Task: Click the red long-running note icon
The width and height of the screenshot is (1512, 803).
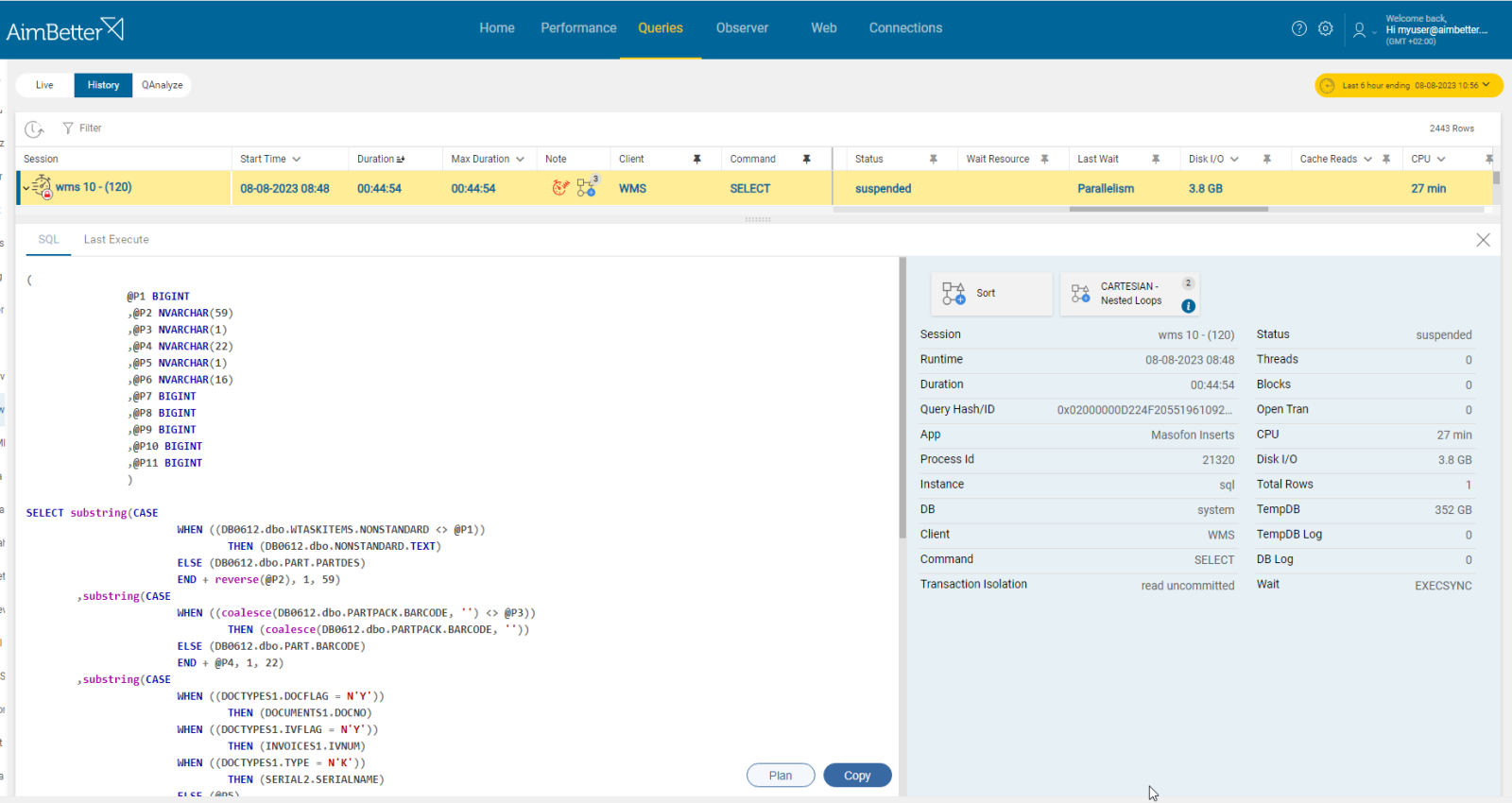Action: (x=560, y=188)
